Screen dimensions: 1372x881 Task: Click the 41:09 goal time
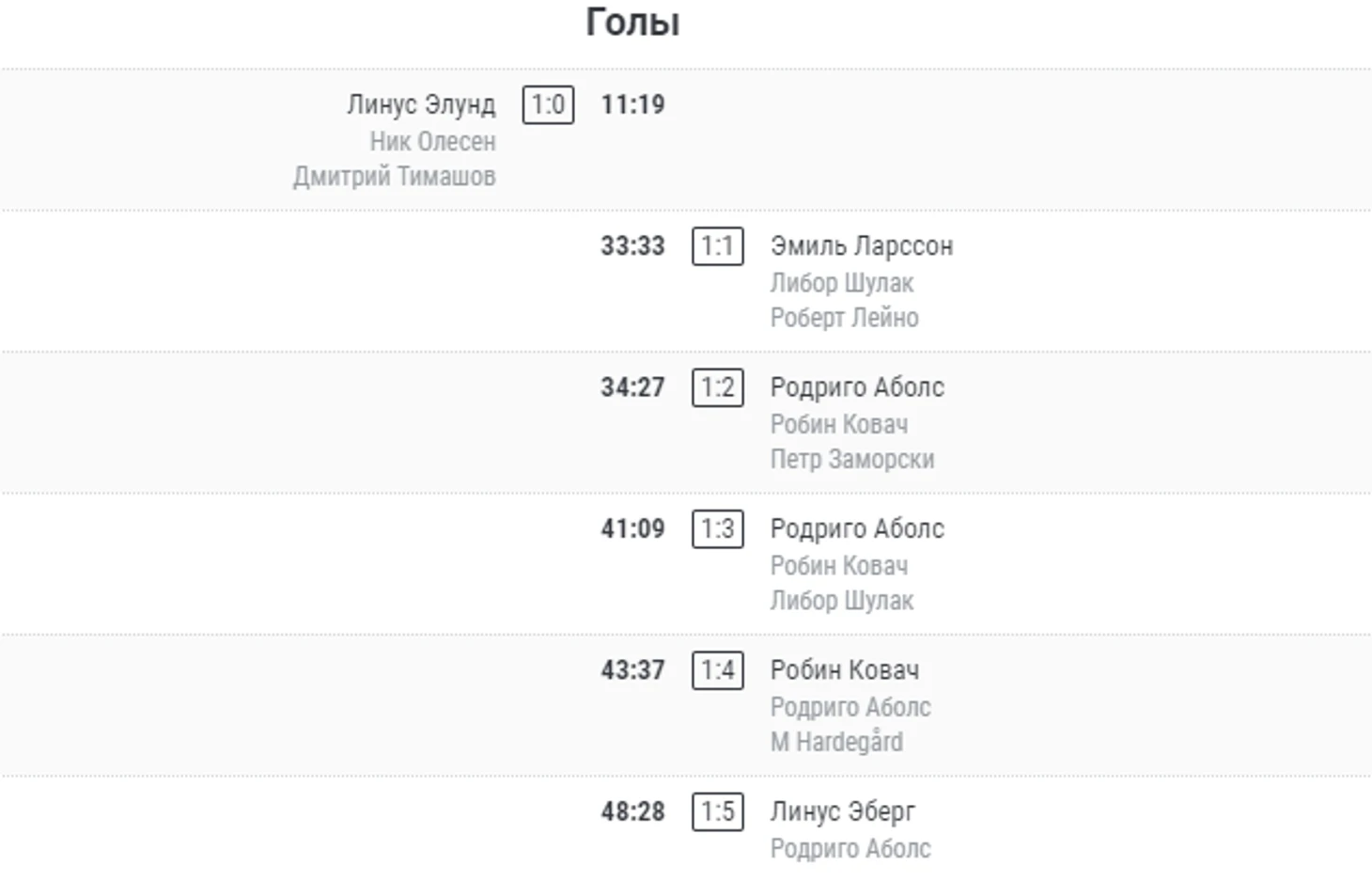[632, 529]
